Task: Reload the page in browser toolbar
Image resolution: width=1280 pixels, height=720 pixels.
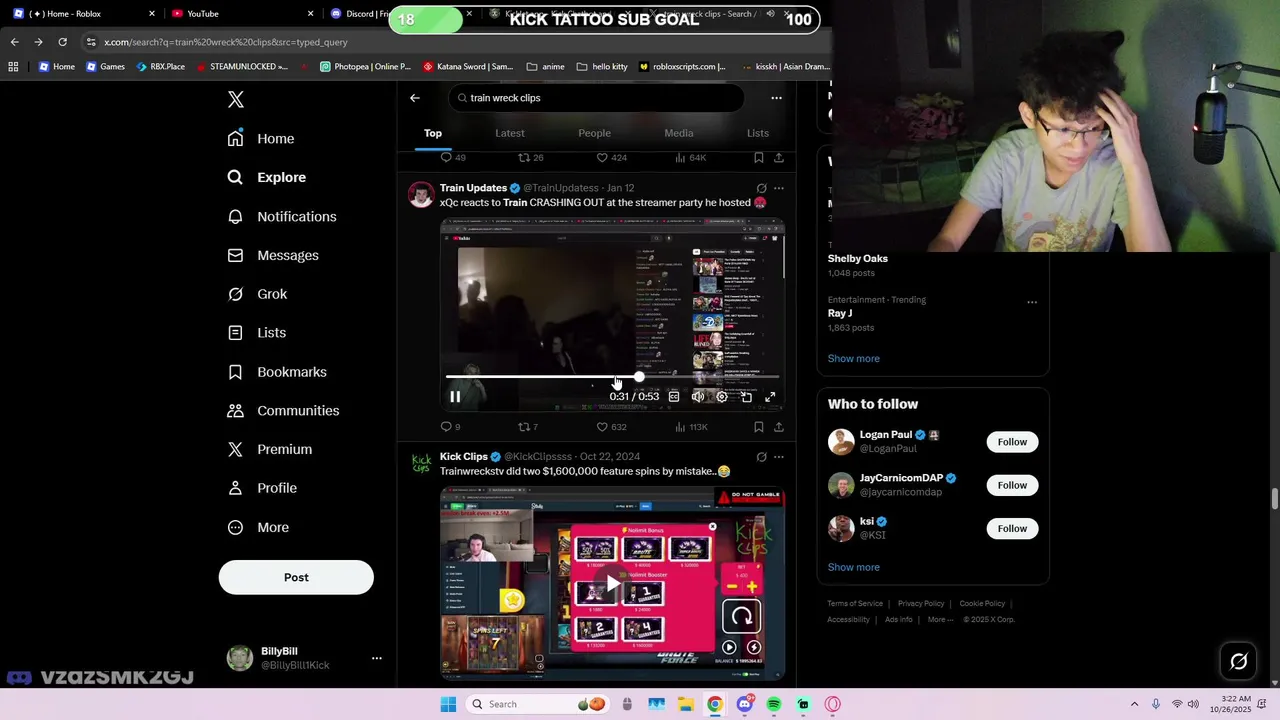Action: (x=62, y=42)
